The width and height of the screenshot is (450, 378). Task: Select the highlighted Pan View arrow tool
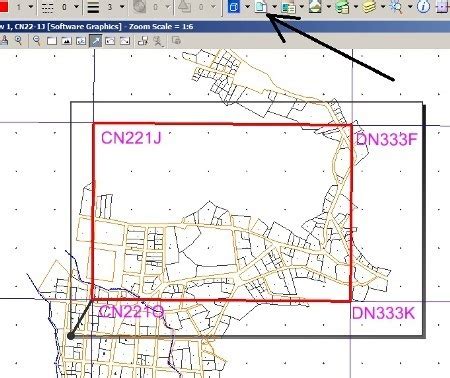click(96, 41)
